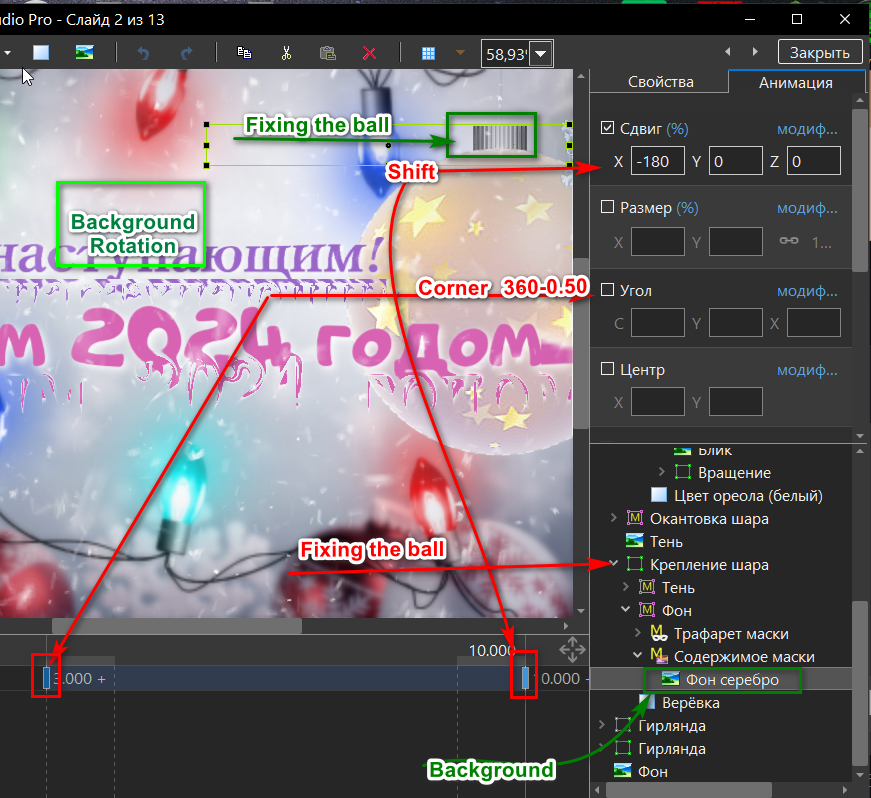Viewport: 871px width, 798px height.
Task: Toggle the grid display icon
Action: (428, 53)
